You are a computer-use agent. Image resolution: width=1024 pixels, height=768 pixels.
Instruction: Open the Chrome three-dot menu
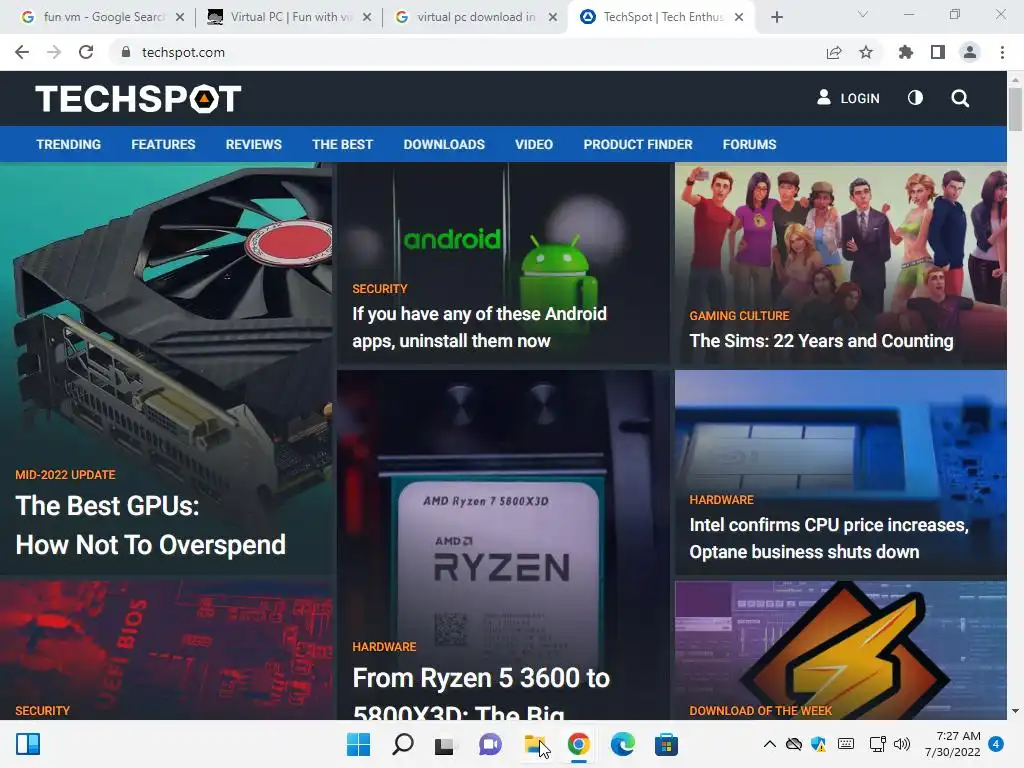pyautogui.click(x=1002, y=52)
